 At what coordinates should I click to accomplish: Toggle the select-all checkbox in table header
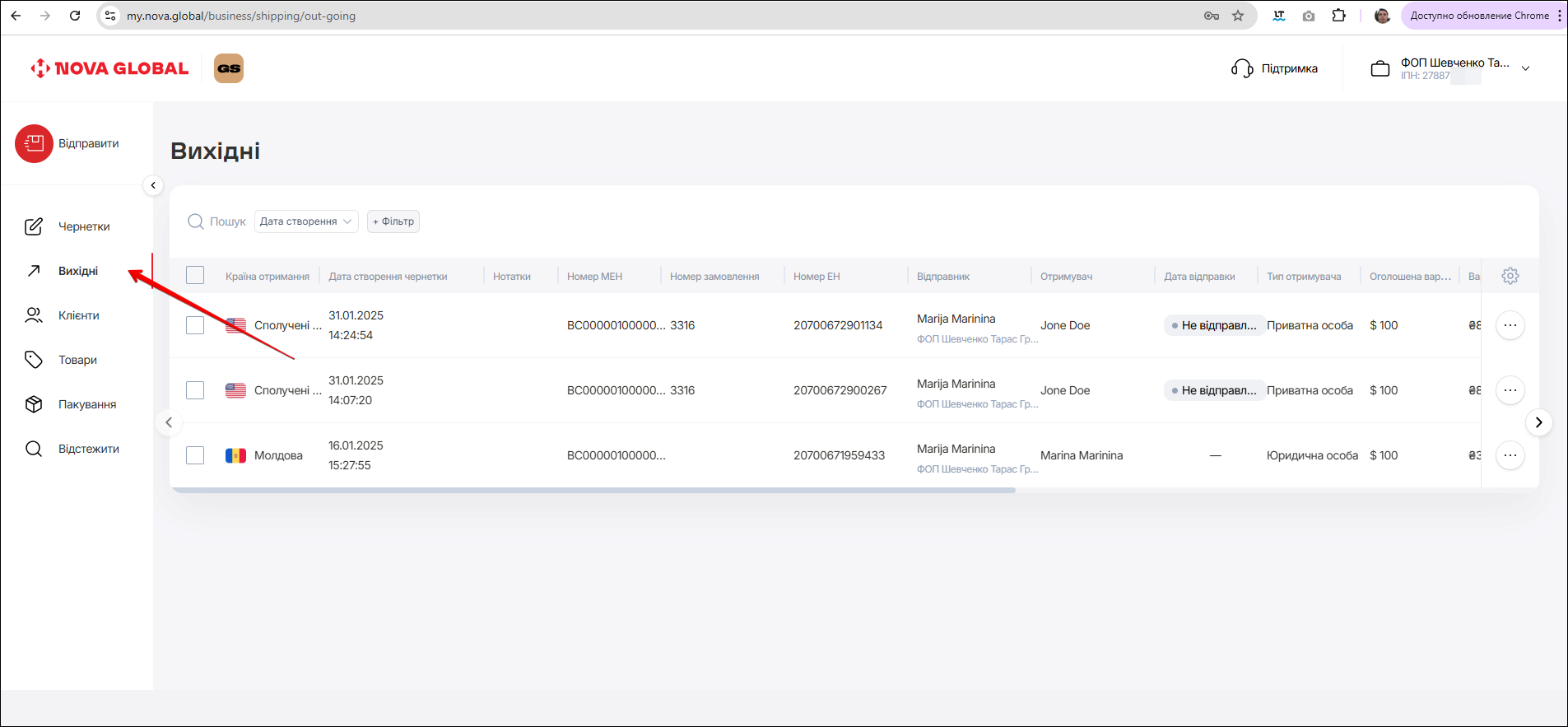pos(195,276)
